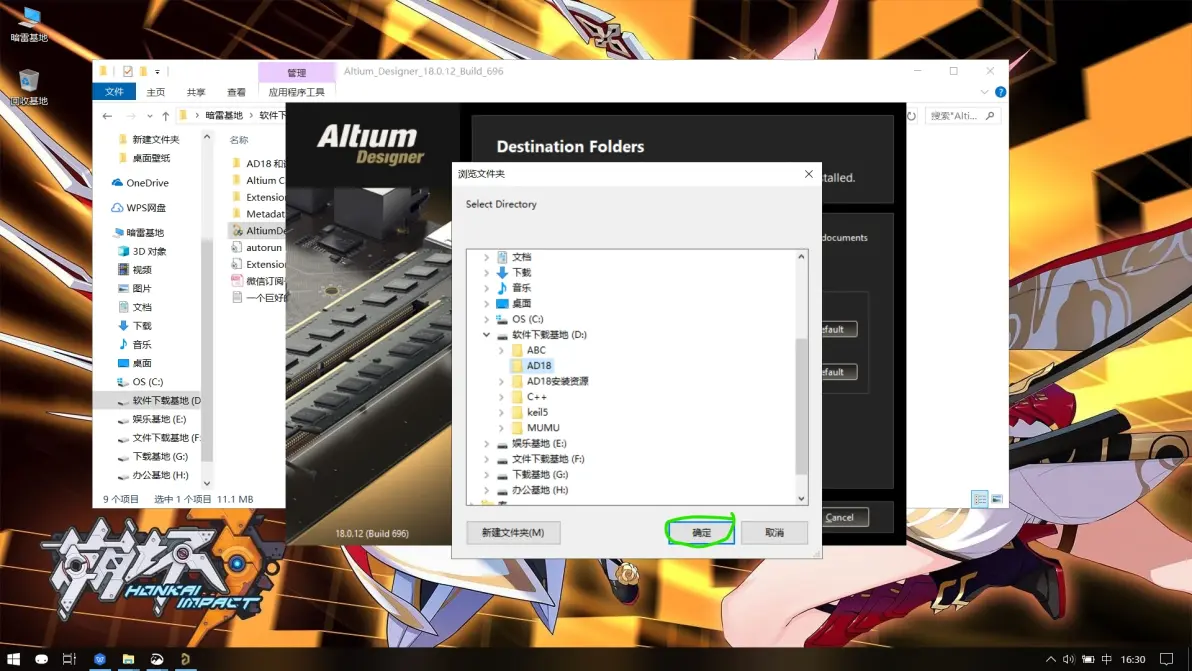Open the 应用程序工具 ribbon tab
This screenshot has height=671, width=1192.
tap(296, 92)
